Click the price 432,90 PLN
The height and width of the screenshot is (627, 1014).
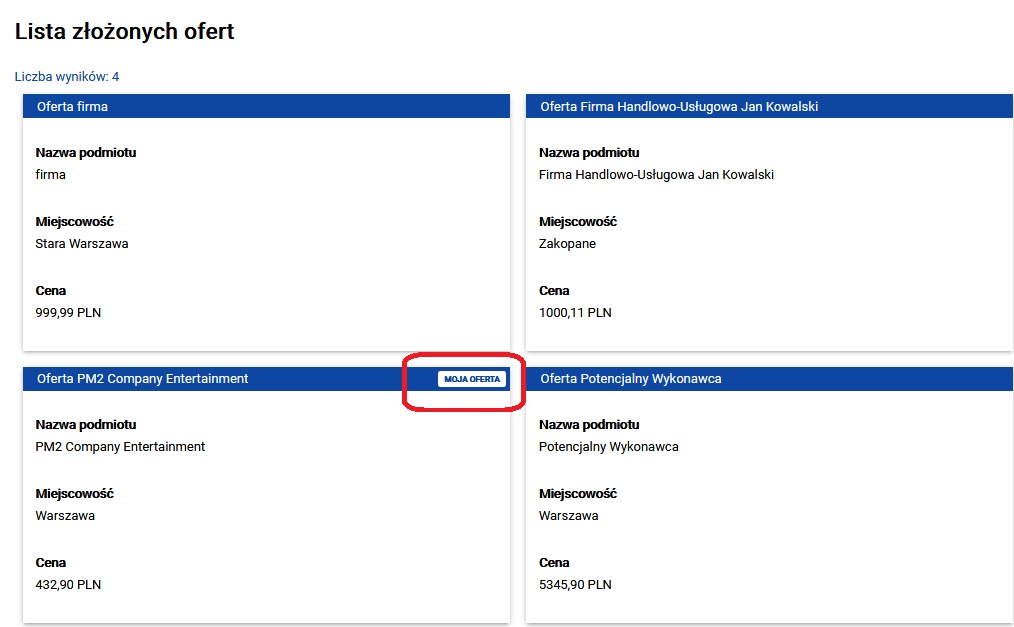[68, 585]
